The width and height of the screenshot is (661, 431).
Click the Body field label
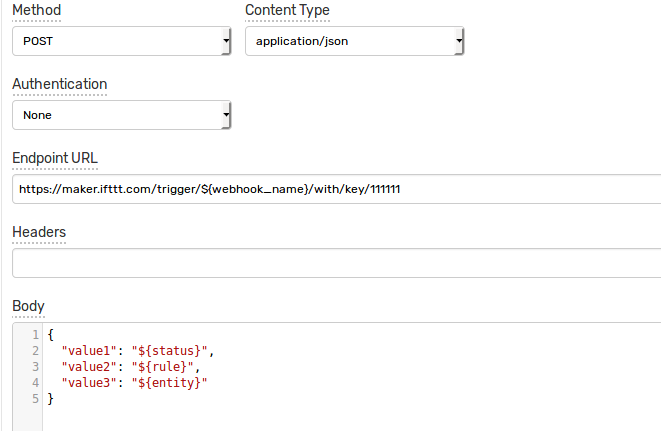28,306
